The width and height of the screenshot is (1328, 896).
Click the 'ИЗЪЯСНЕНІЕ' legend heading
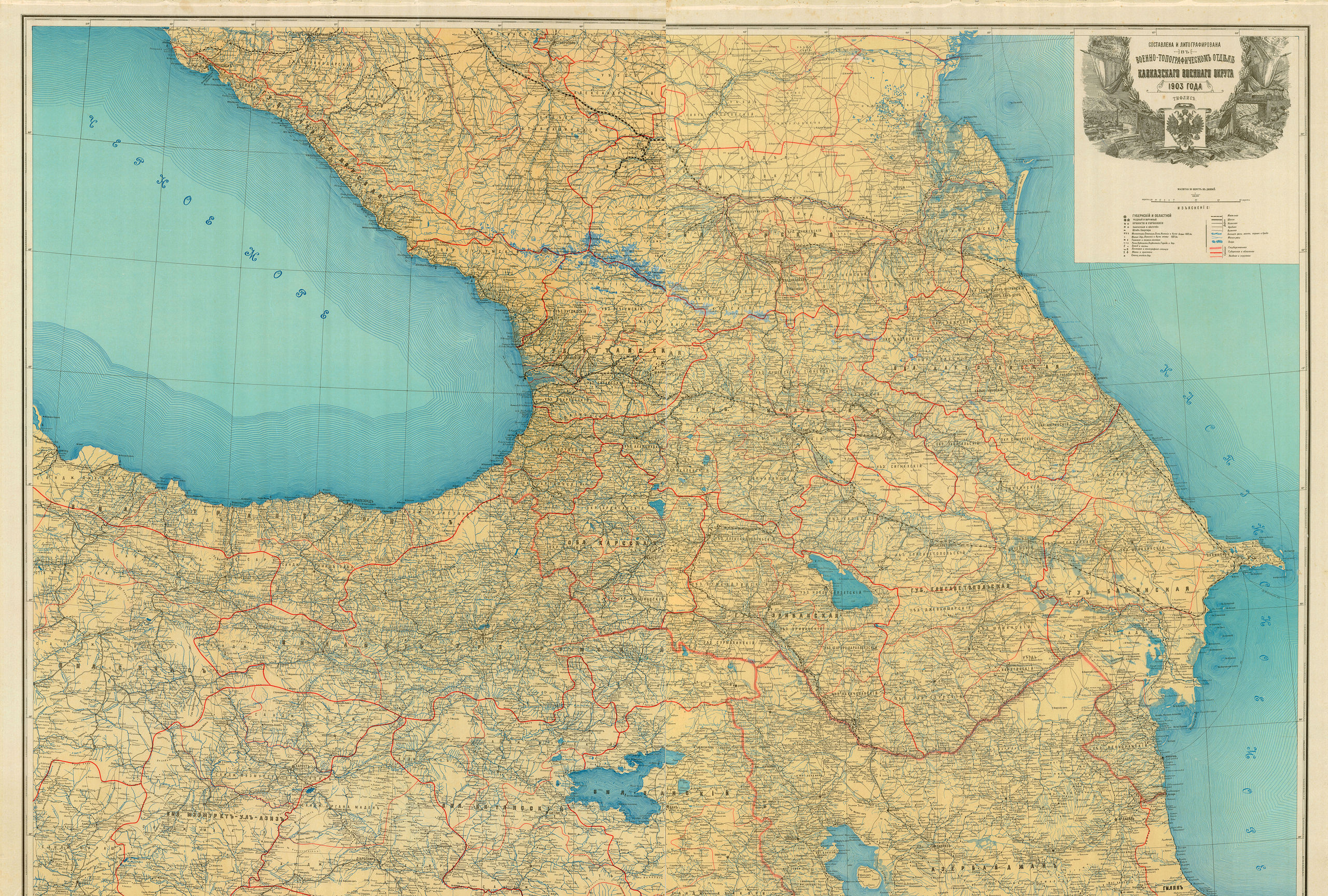coord(1194,208)
